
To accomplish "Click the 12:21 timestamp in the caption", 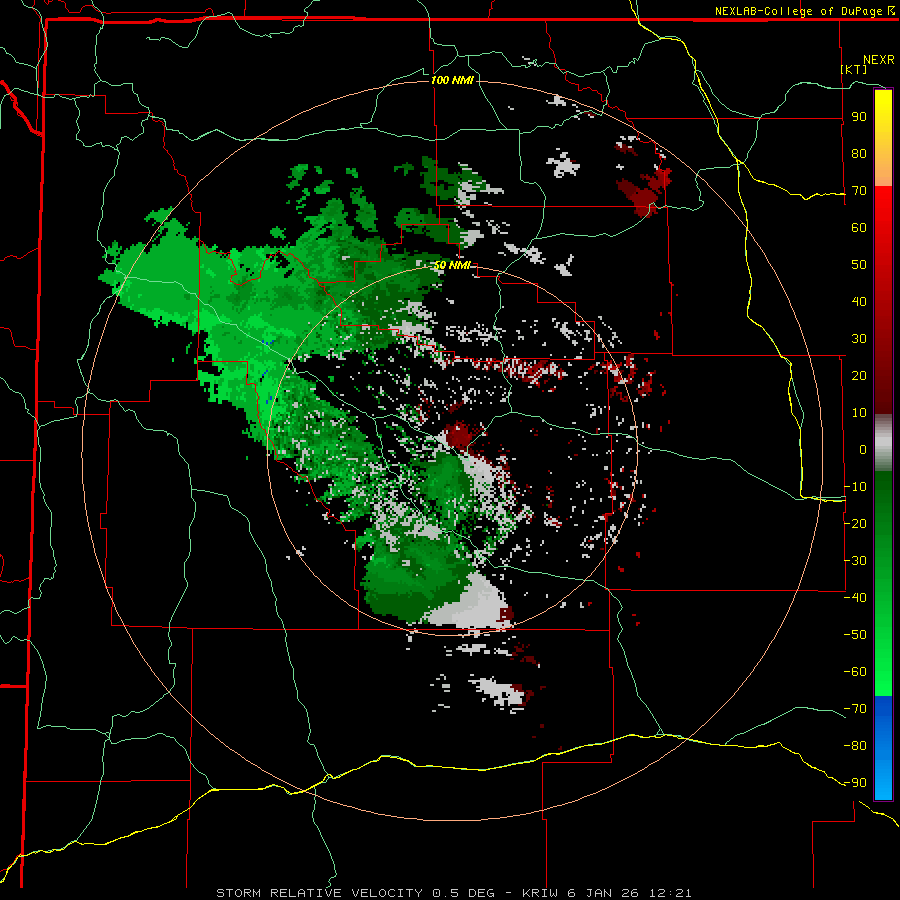I will 670,893.
